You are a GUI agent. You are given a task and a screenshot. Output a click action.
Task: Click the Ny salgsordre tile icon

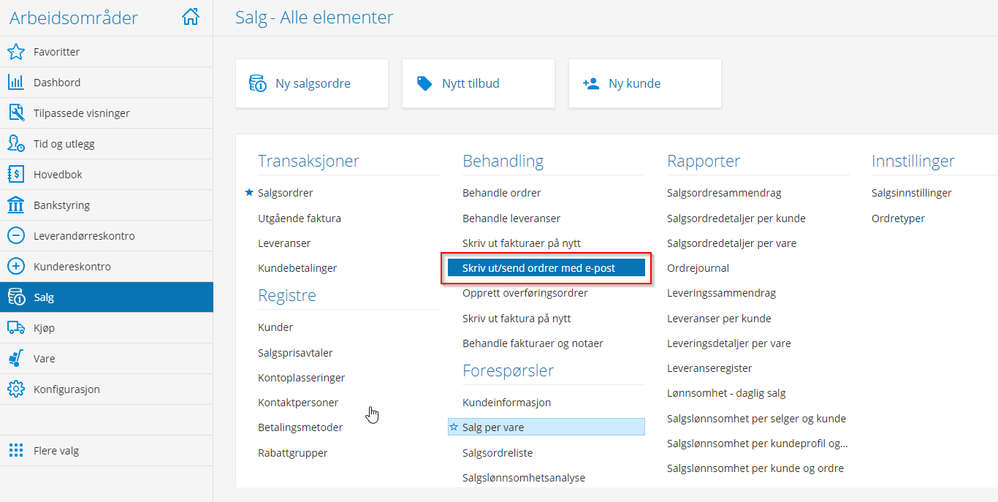click(x=257, y=83)
